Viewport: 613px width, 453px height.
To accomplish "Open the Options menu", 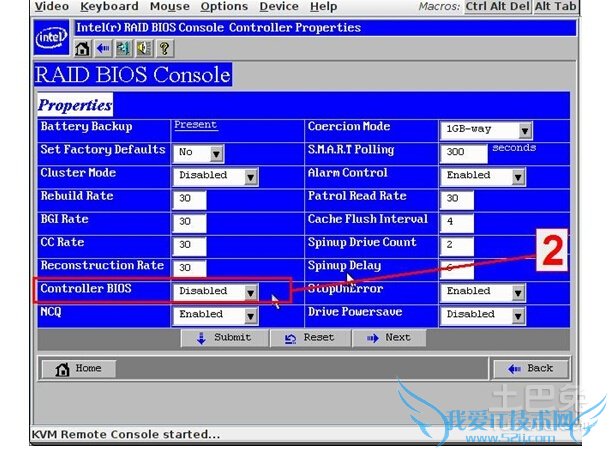I will pyautogui.click(x=224, y=7).
